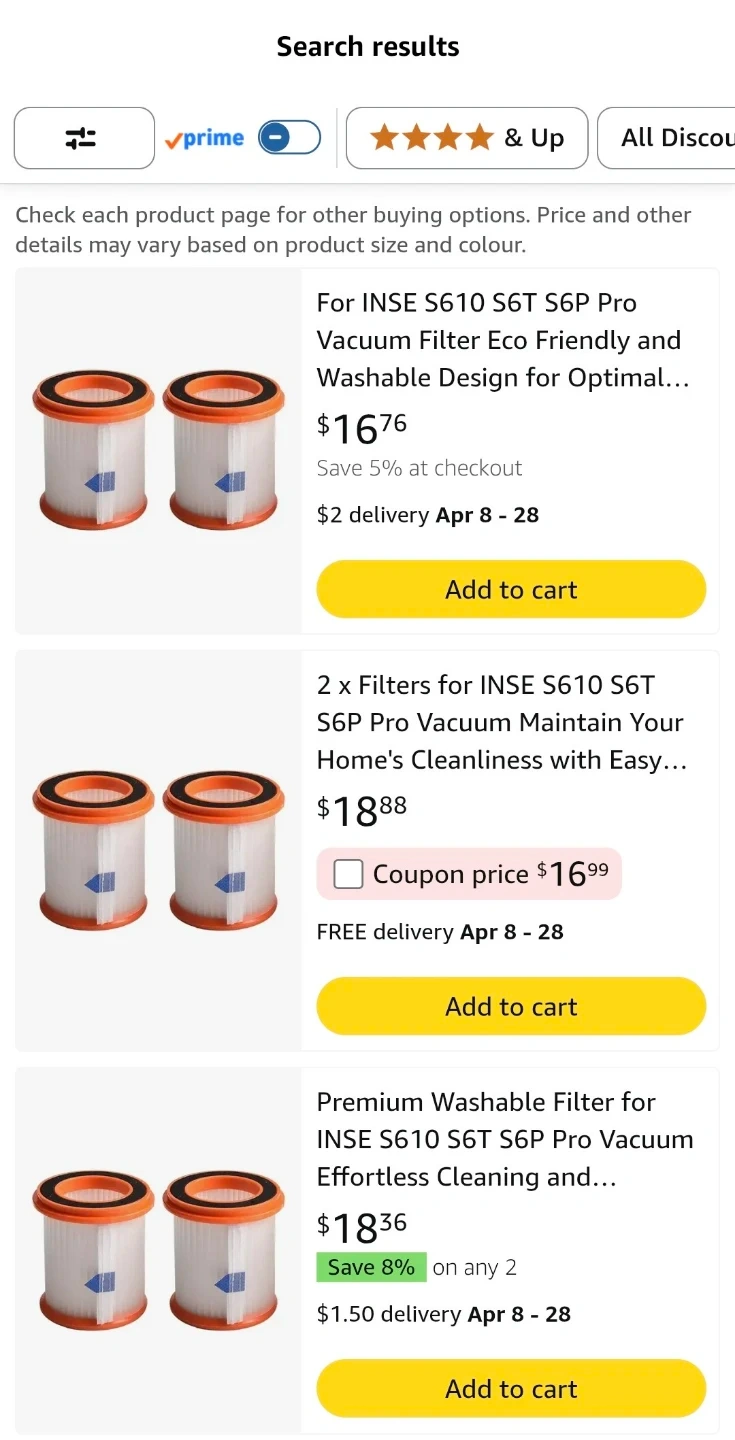The height and width of the screenshot is (1440, 735).
Task: Open the first INSE vacuum filter product image
Action: point(158,450)
